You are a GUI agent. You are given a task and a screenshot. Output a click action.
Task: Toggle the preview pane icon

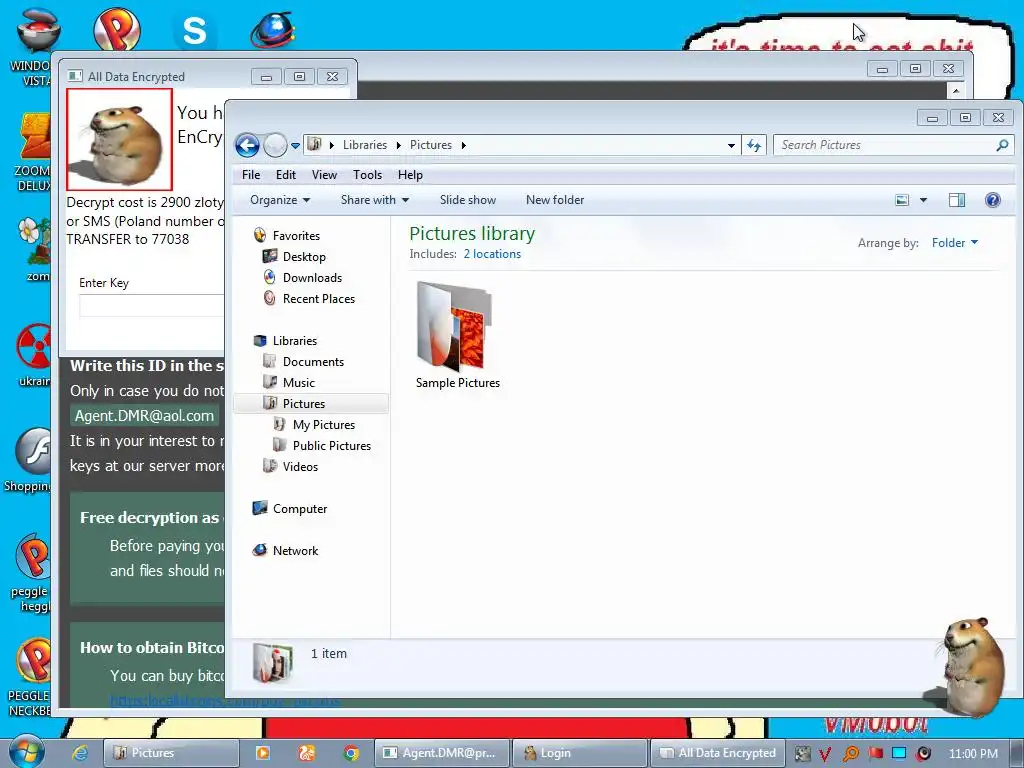(957, 200)
